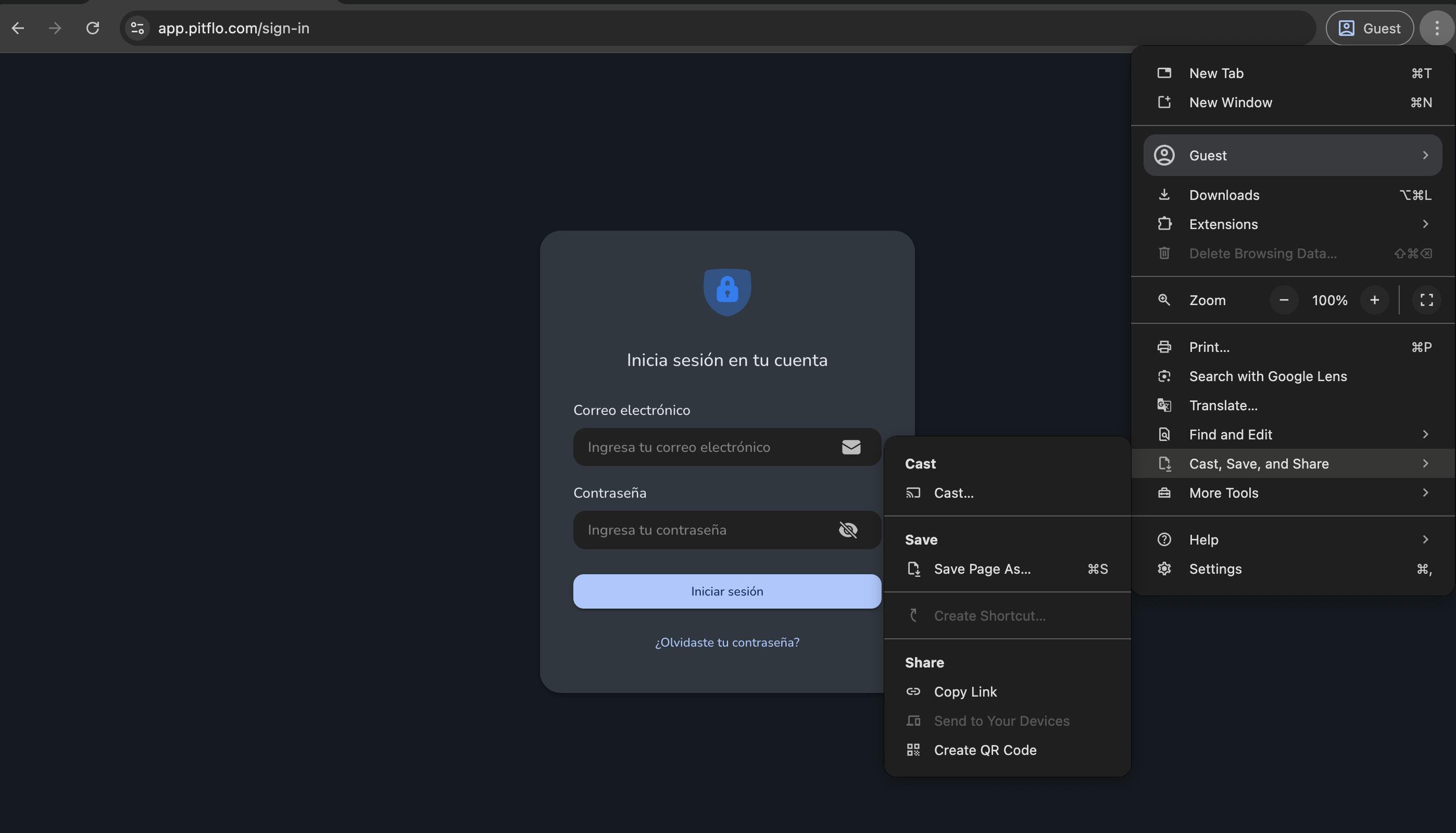
Task: Decrease zoom with the minus button
Action: click(x=1284, y=300)
